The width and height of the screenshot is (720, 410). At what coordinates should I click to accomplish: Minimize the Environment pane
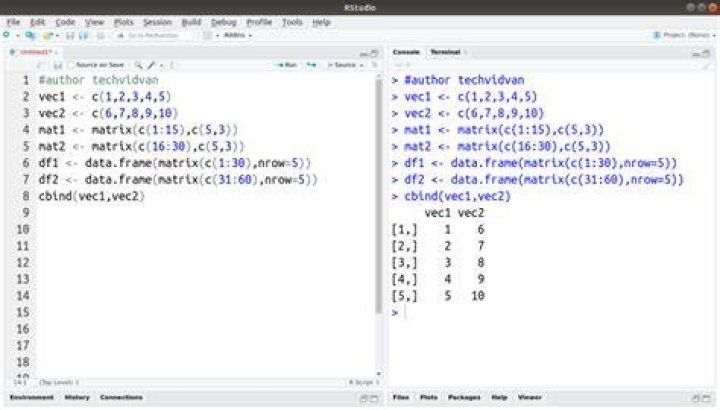(364, 398)
